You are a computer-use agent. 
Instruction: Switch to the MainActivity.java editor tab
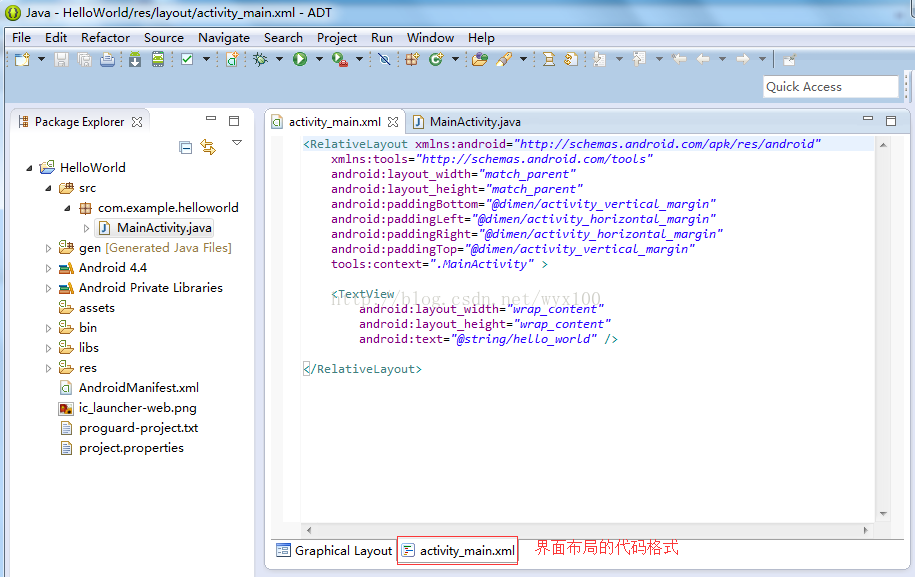click(467, 122)
